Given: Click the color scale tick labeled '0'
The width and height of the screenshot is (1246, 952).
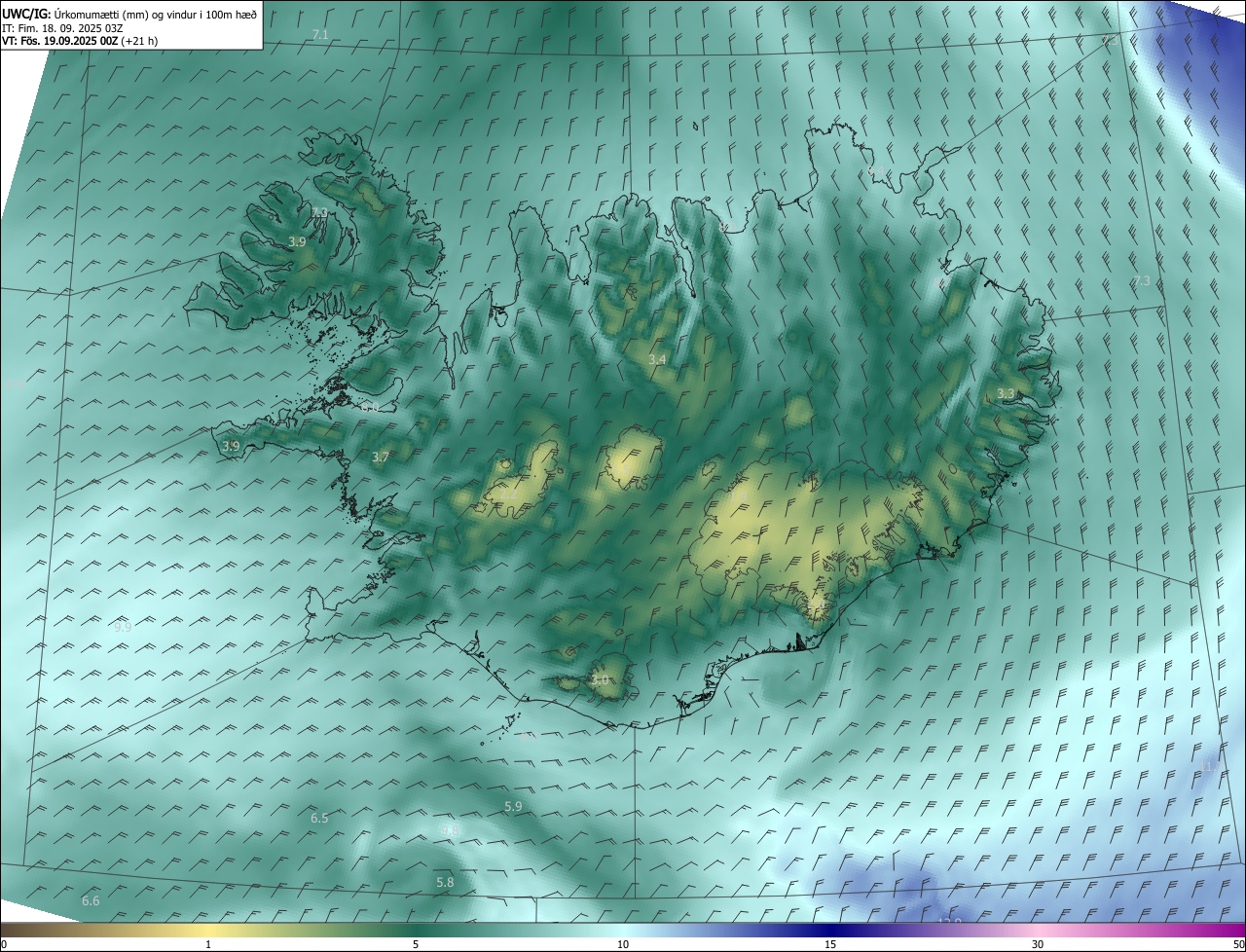Looking at the screenshot, I should point(4,944).
